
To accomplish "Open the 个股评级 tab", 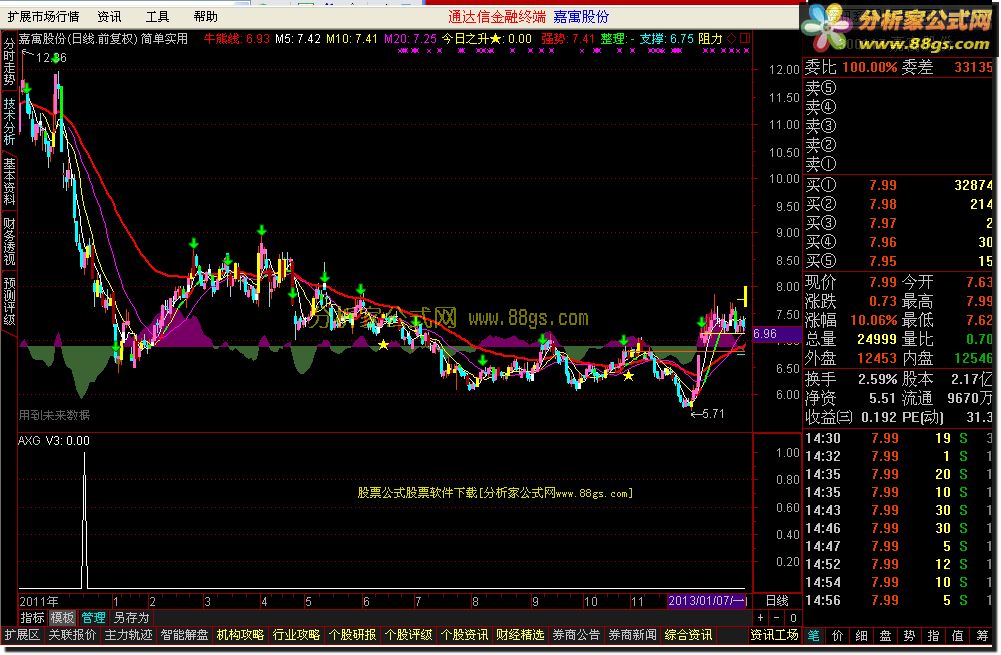I will [x=409, y=635].
